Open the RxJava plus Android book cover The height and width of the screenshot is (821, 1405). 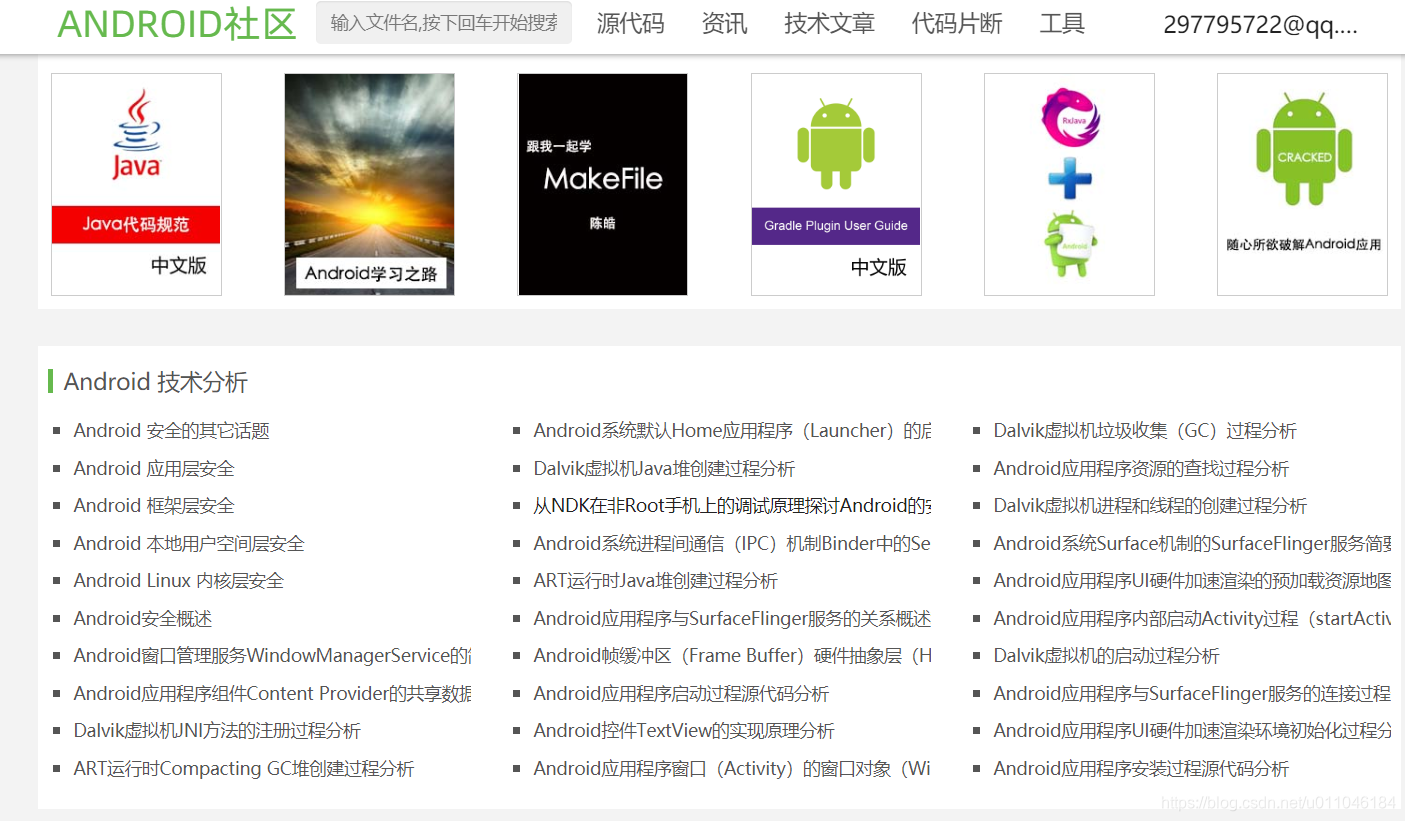click(x=1069, y=184)
